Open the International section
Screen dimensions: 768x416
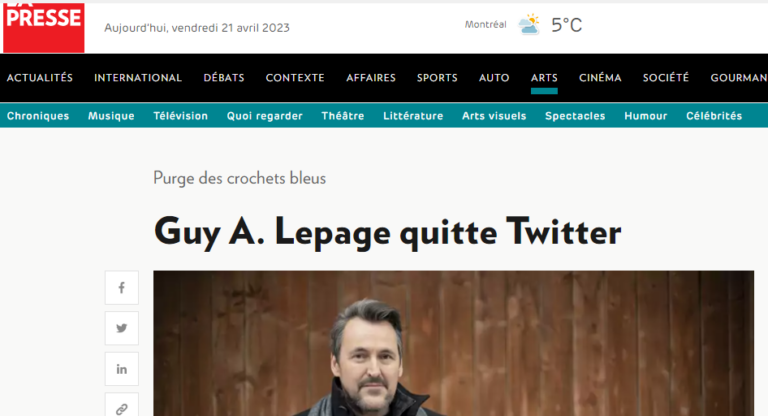tap(138, 78)
